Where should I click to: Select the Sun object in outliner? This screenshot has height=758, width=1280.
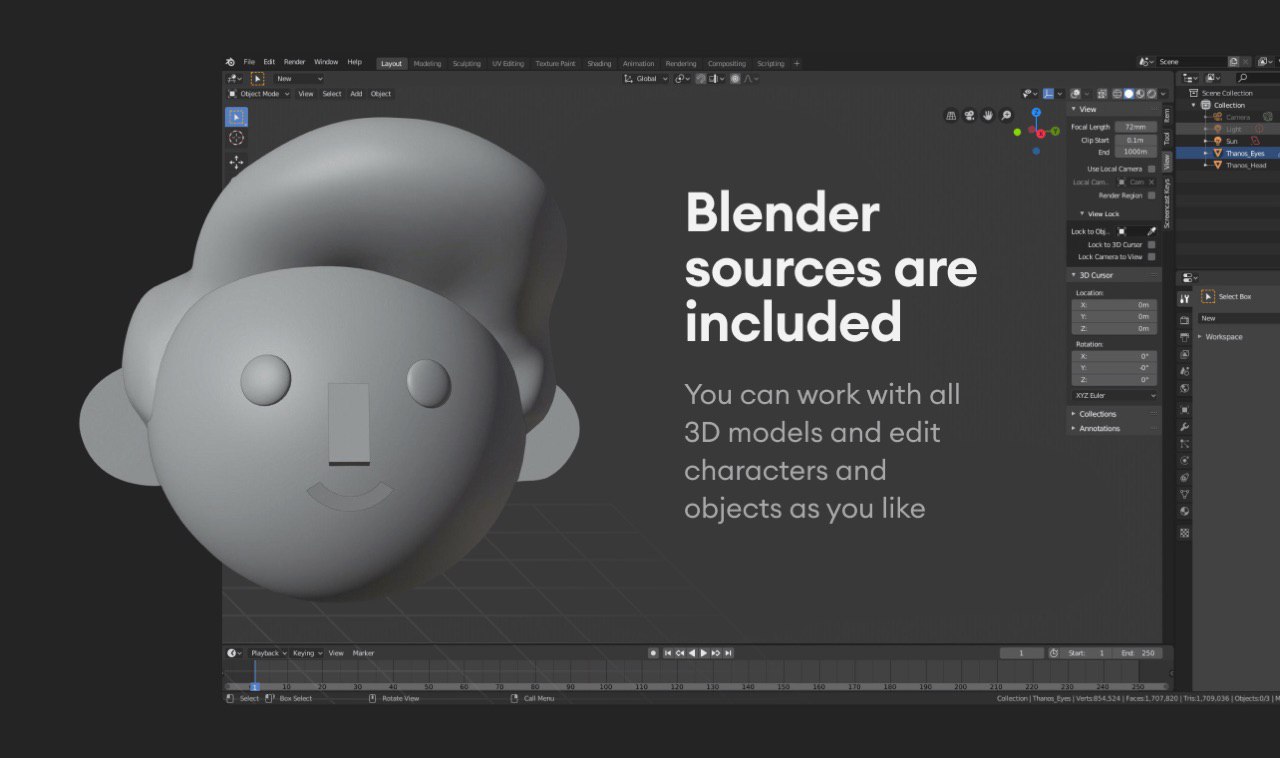(1231, 141)
